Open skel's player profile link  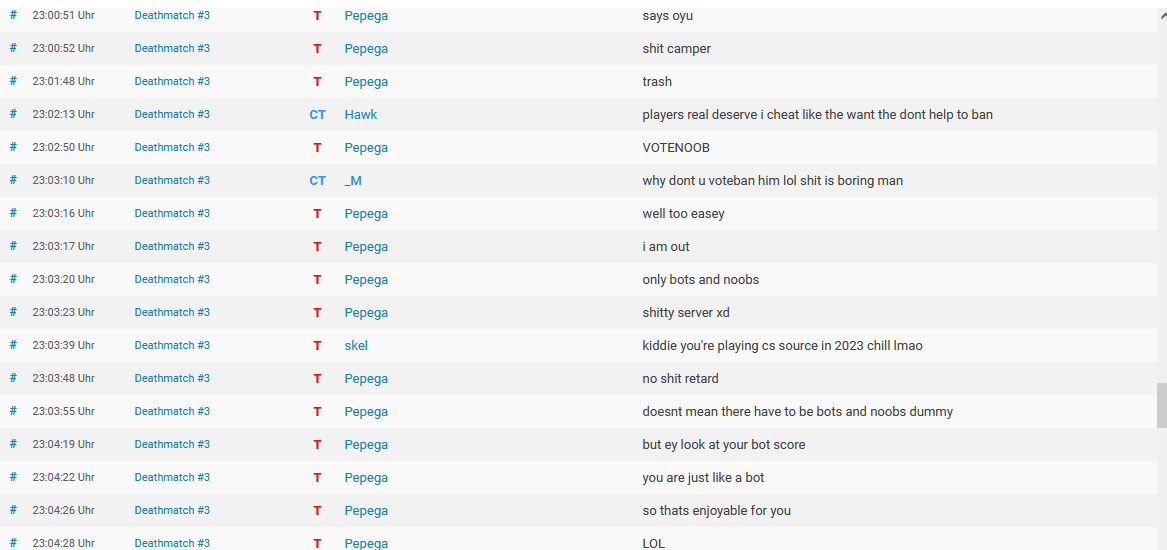pos(356,346)
